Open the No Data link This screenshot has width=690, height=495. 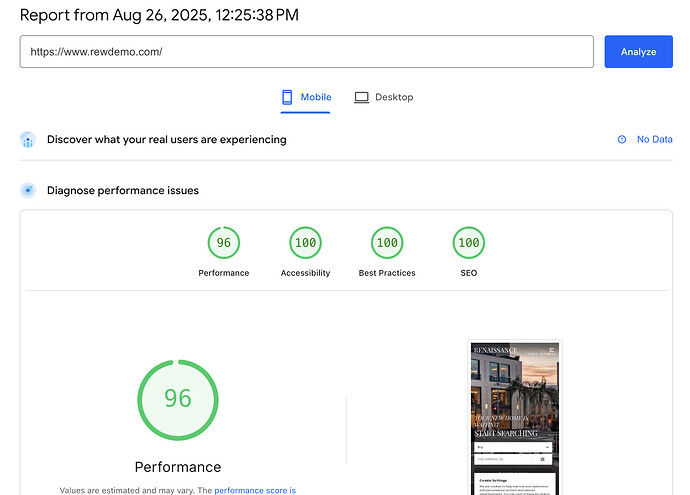[654, 140]
